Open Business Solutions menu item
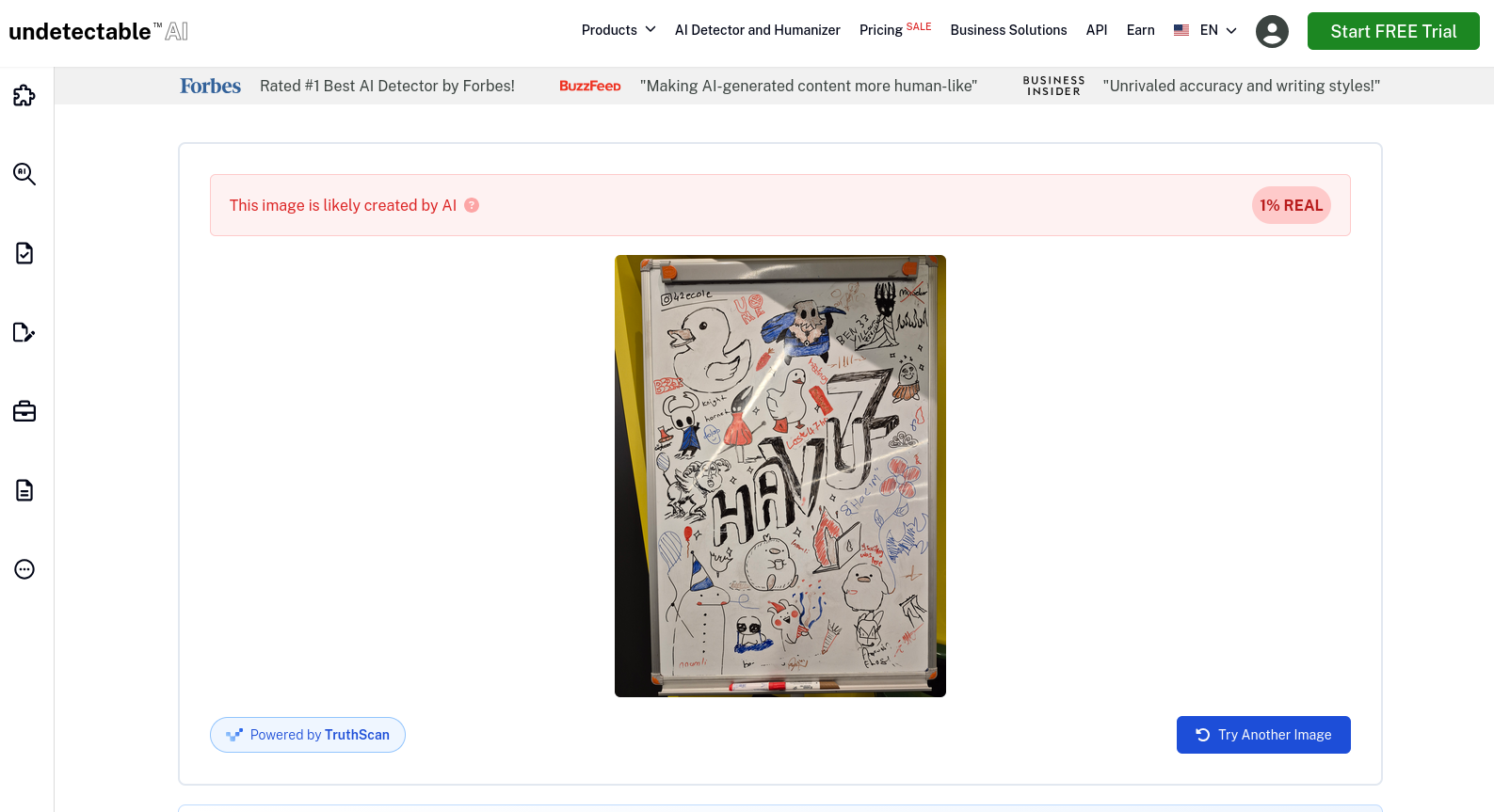Screen dimensions: 1494x812 click(1008, 30)
